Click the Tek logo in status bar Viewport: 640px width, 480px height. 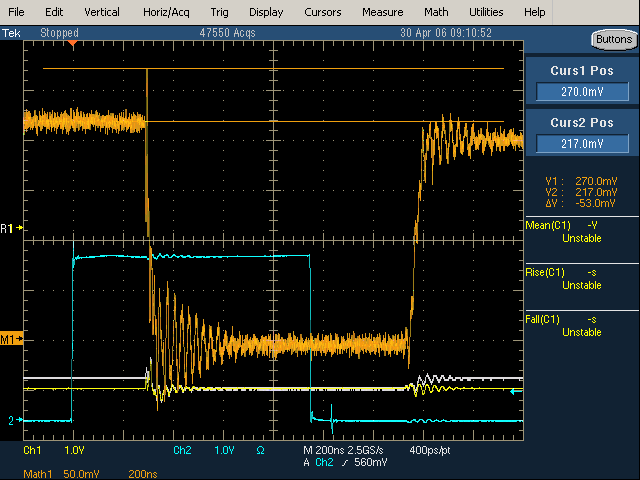[12, 33]
